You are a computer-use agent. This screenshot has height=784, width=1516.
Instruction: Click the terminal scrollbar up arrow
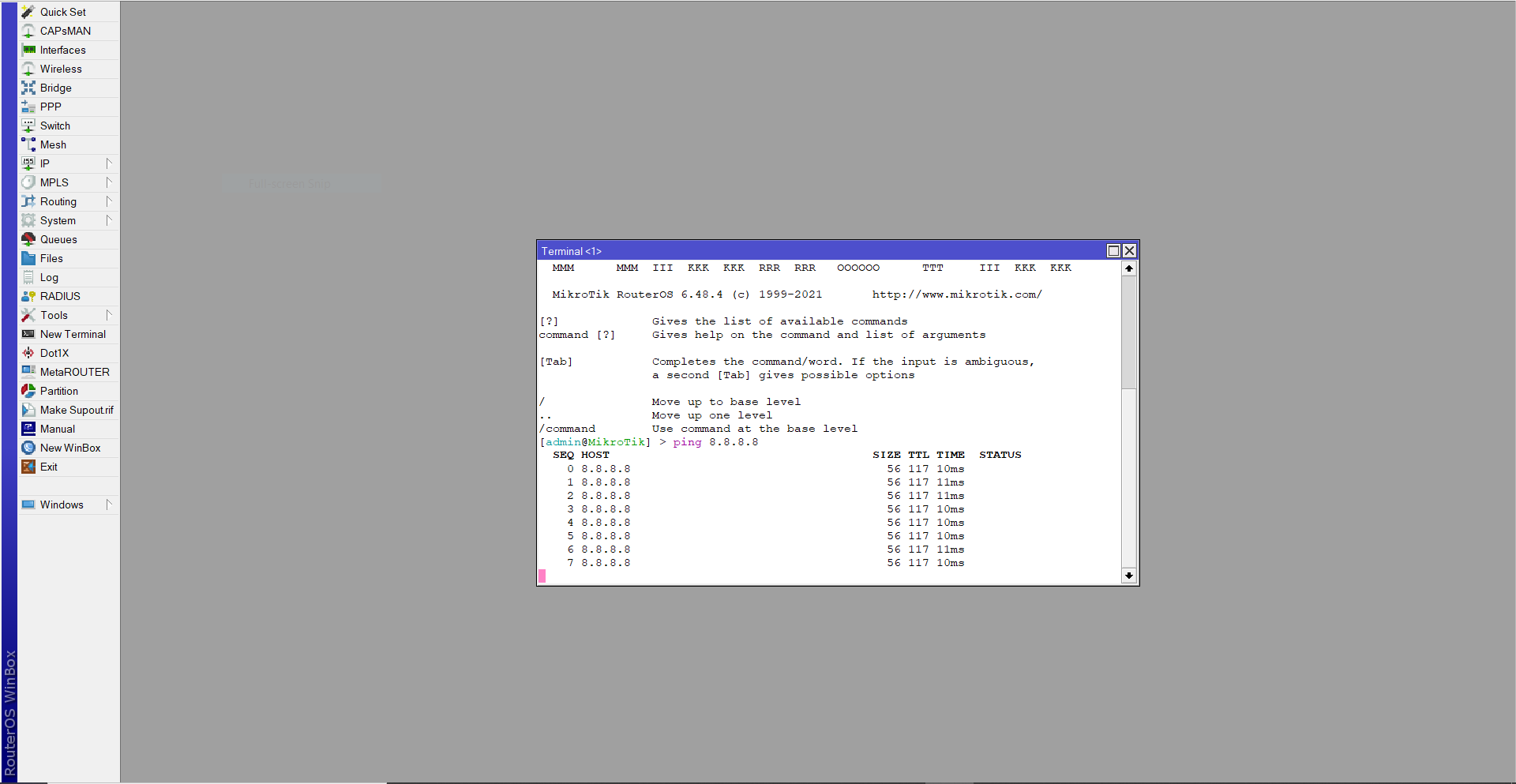tap(1129, 268)
